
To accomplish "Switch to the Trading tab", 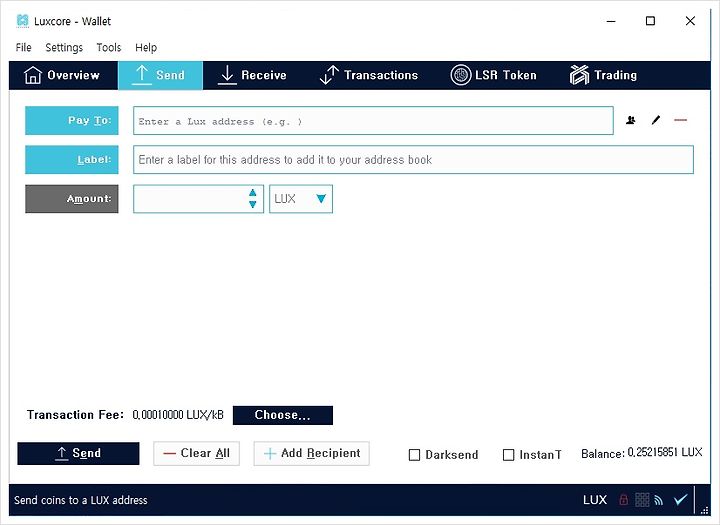I will point(603,75).
